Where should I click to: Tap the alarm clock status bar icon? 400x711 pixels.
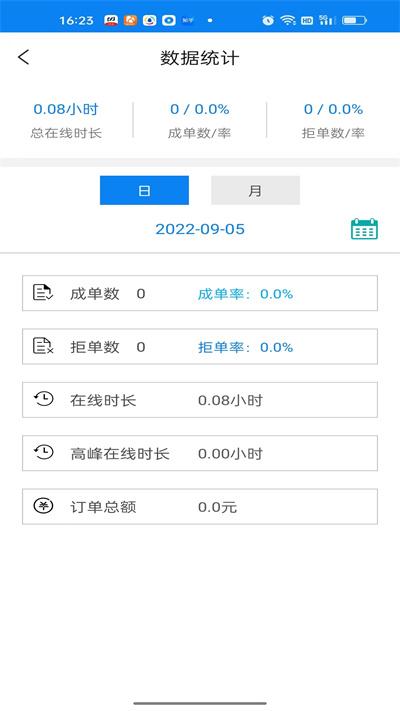[x=268, y=20]
